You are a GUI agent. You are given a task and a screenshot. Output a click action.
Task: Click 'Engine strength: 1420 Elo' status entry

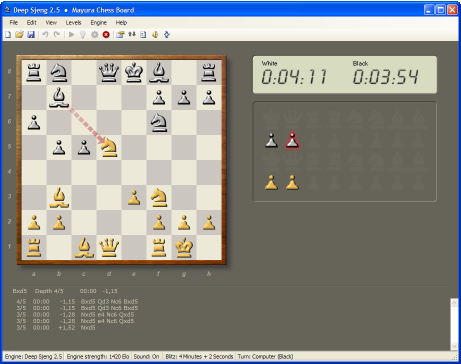coord(98,357)
